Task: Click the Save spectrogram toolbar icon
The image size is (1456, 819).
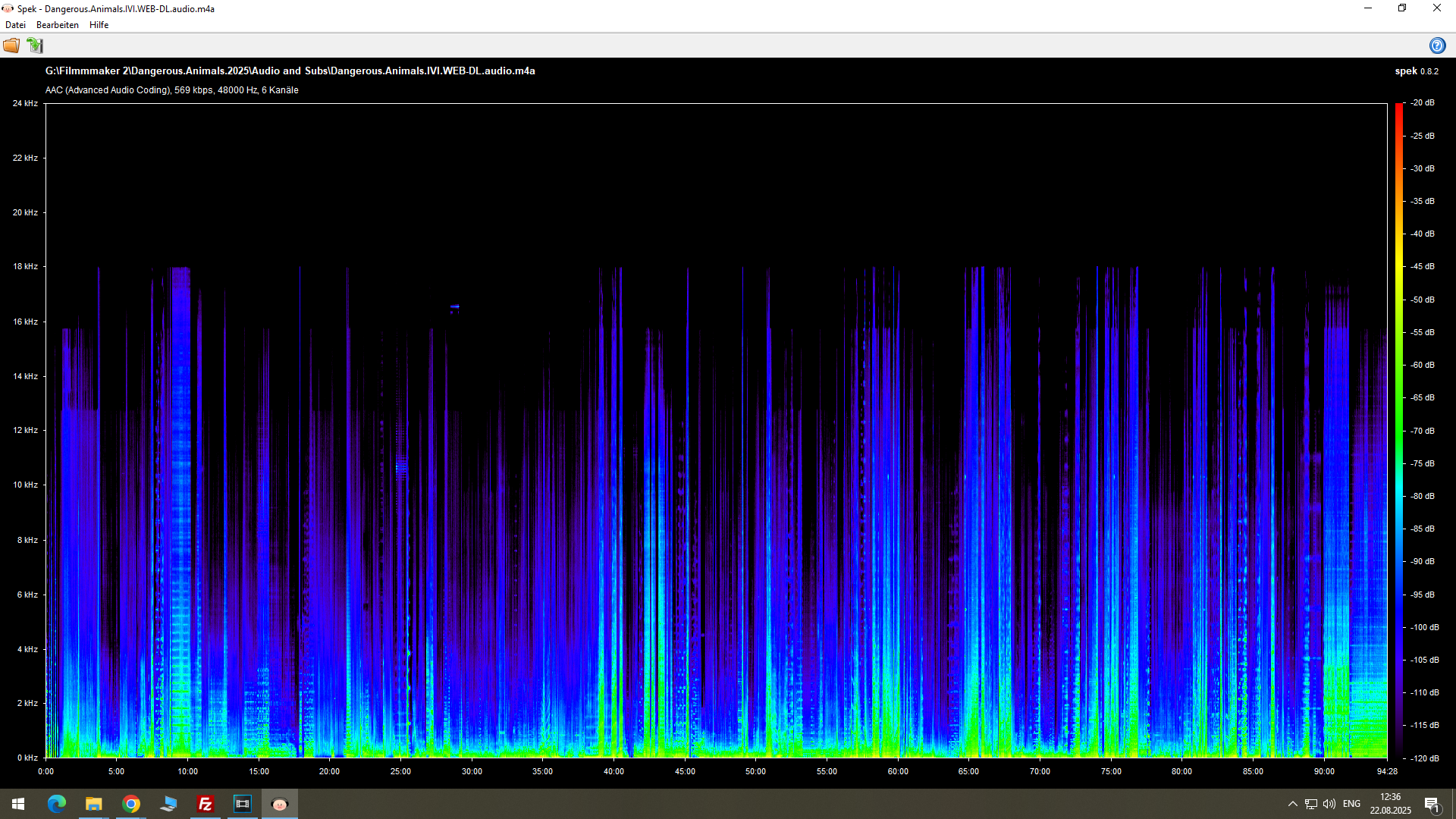Action: click(35, 45)
